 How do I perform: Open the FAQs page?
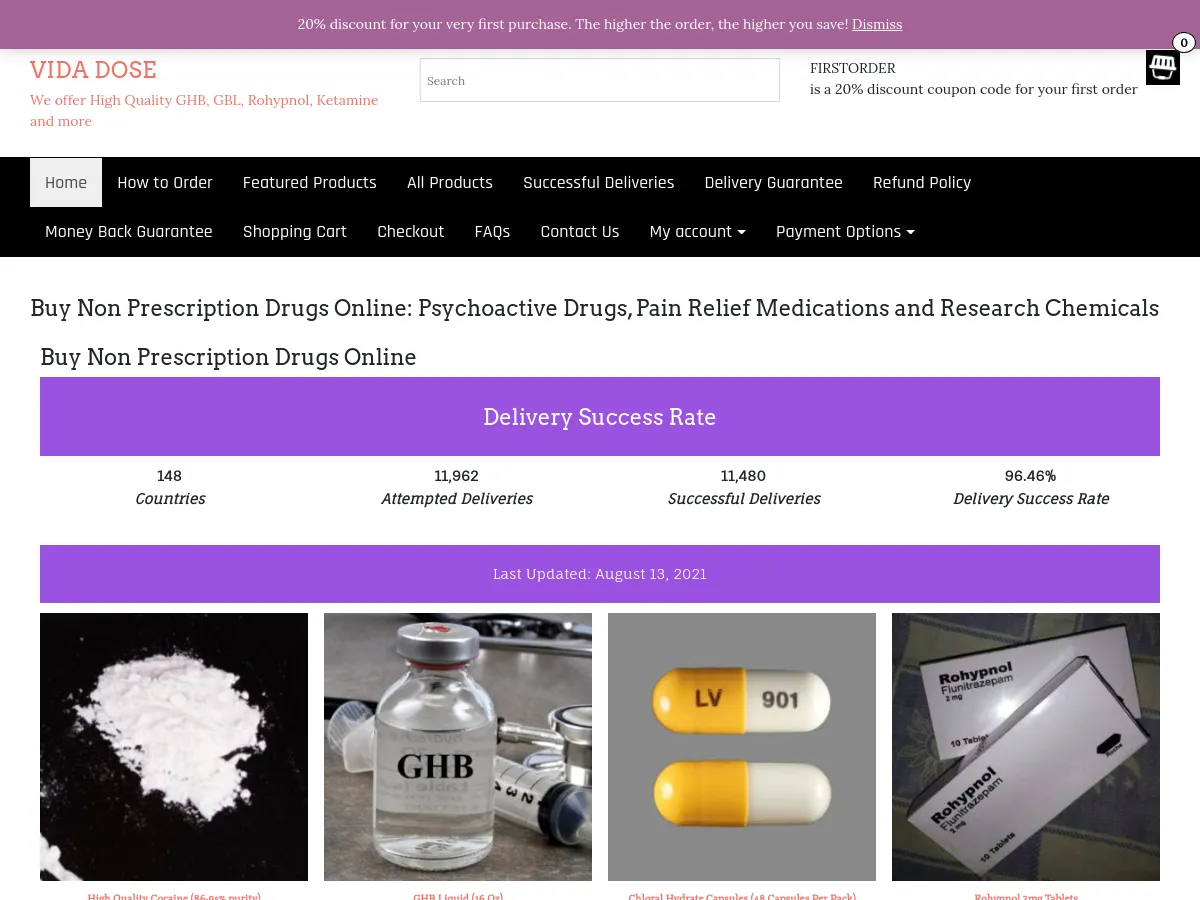pyautogui.click(x=492, y=231)
